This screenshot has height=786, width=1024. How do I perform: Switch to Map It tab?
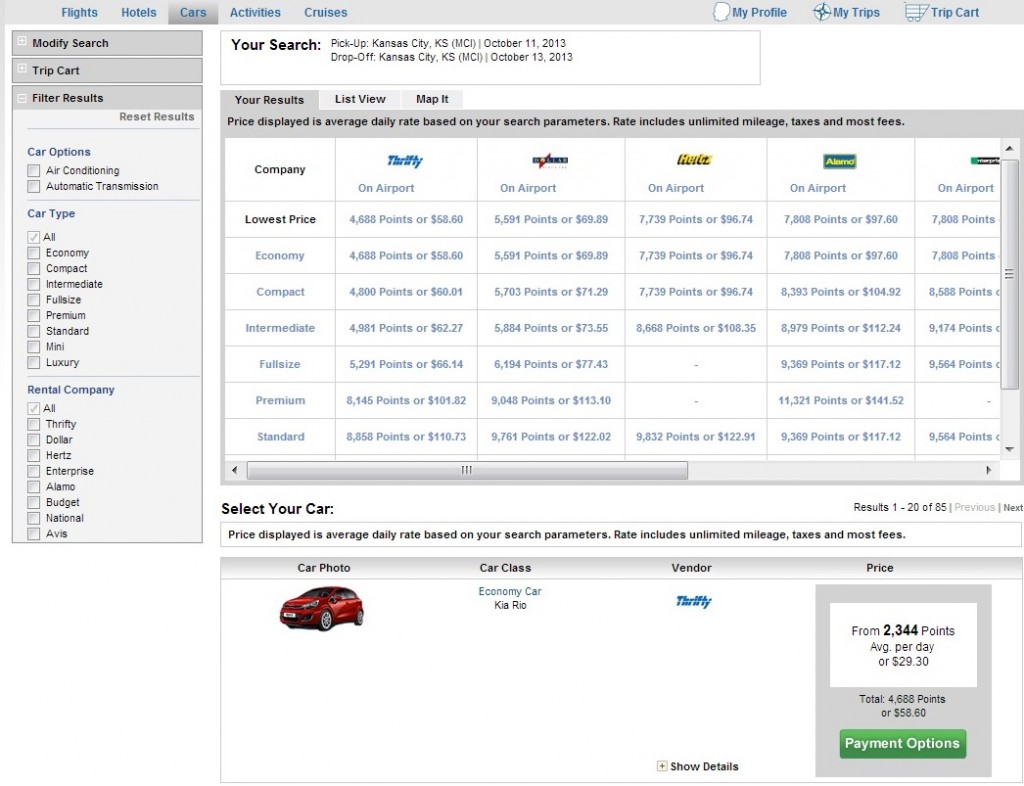[x=432, y=99]
